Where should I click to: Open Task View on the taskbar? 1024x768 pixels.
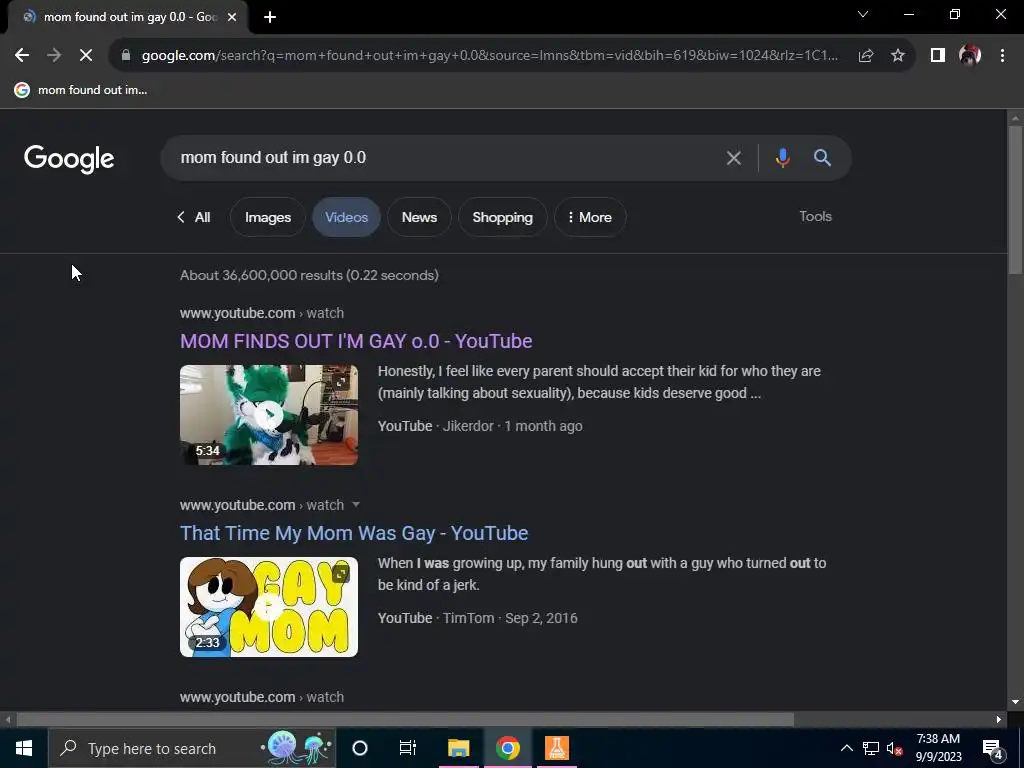click(408, 748)
